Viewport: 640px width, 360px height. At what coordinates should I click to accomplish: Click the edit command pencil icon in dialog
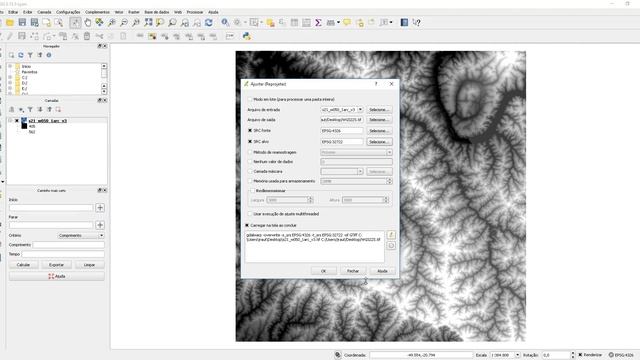tap(391, 235)
